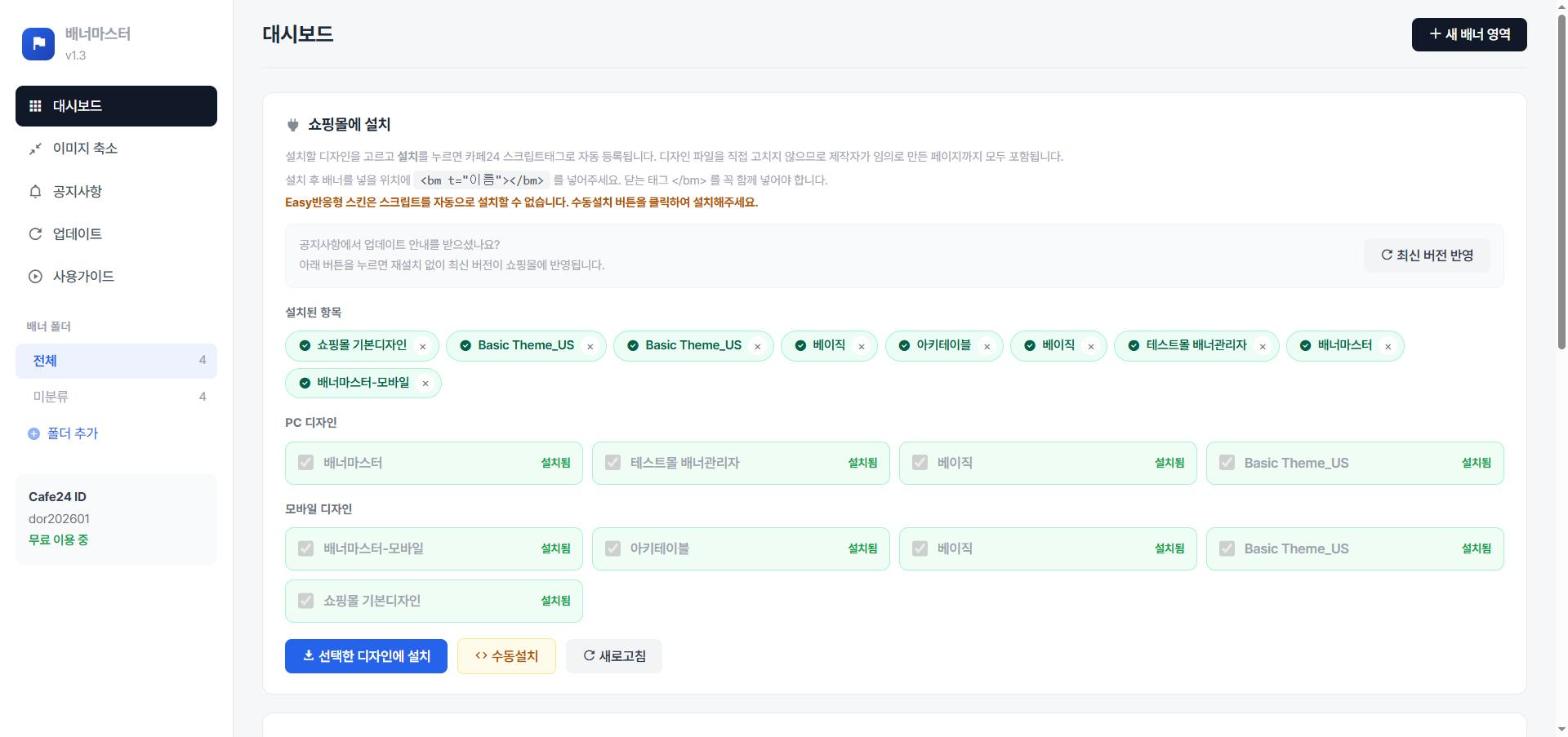Click the check icon on 아키테이블 chip
The image size is (1568, 737).
[904, 346]
